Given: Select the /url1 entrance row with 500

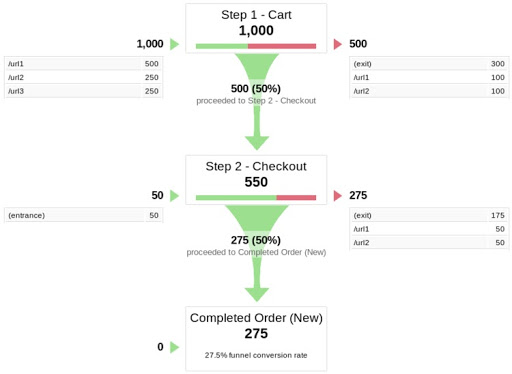Looking at the screenshot, I should [83, 64].
